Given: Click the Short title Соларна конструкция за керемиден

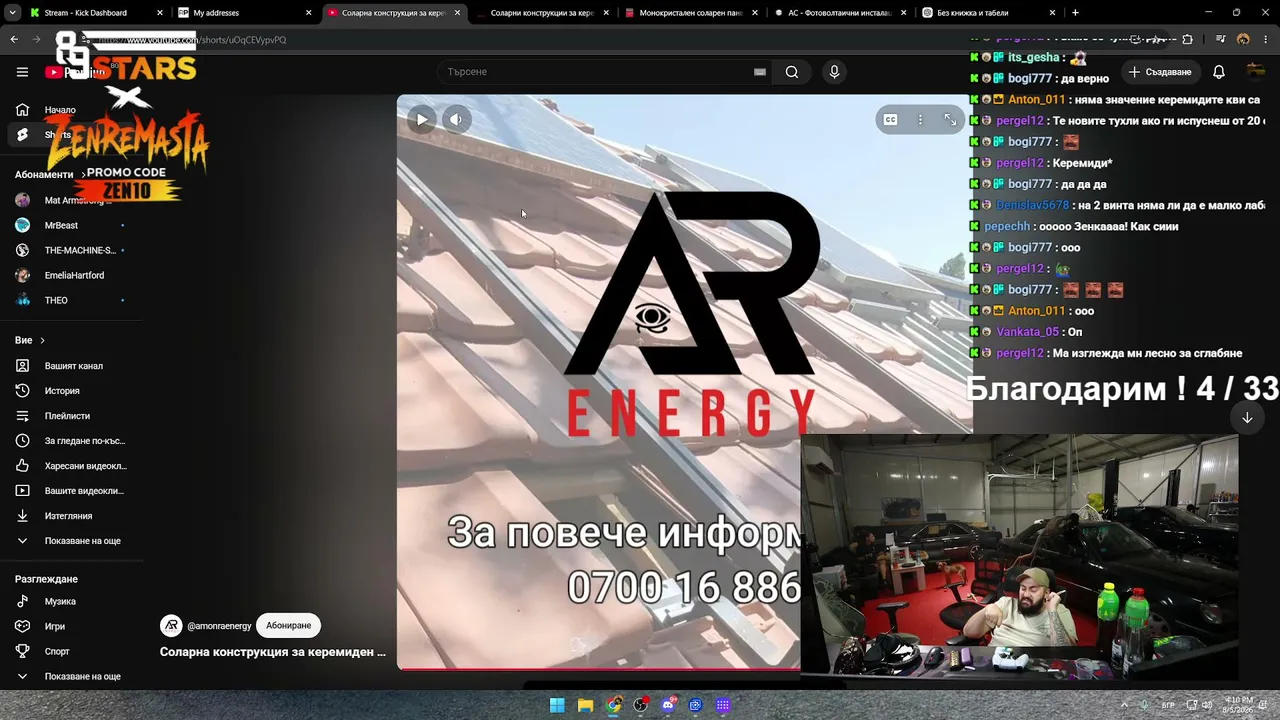Looking at the screenshot, I should point(273,652).
